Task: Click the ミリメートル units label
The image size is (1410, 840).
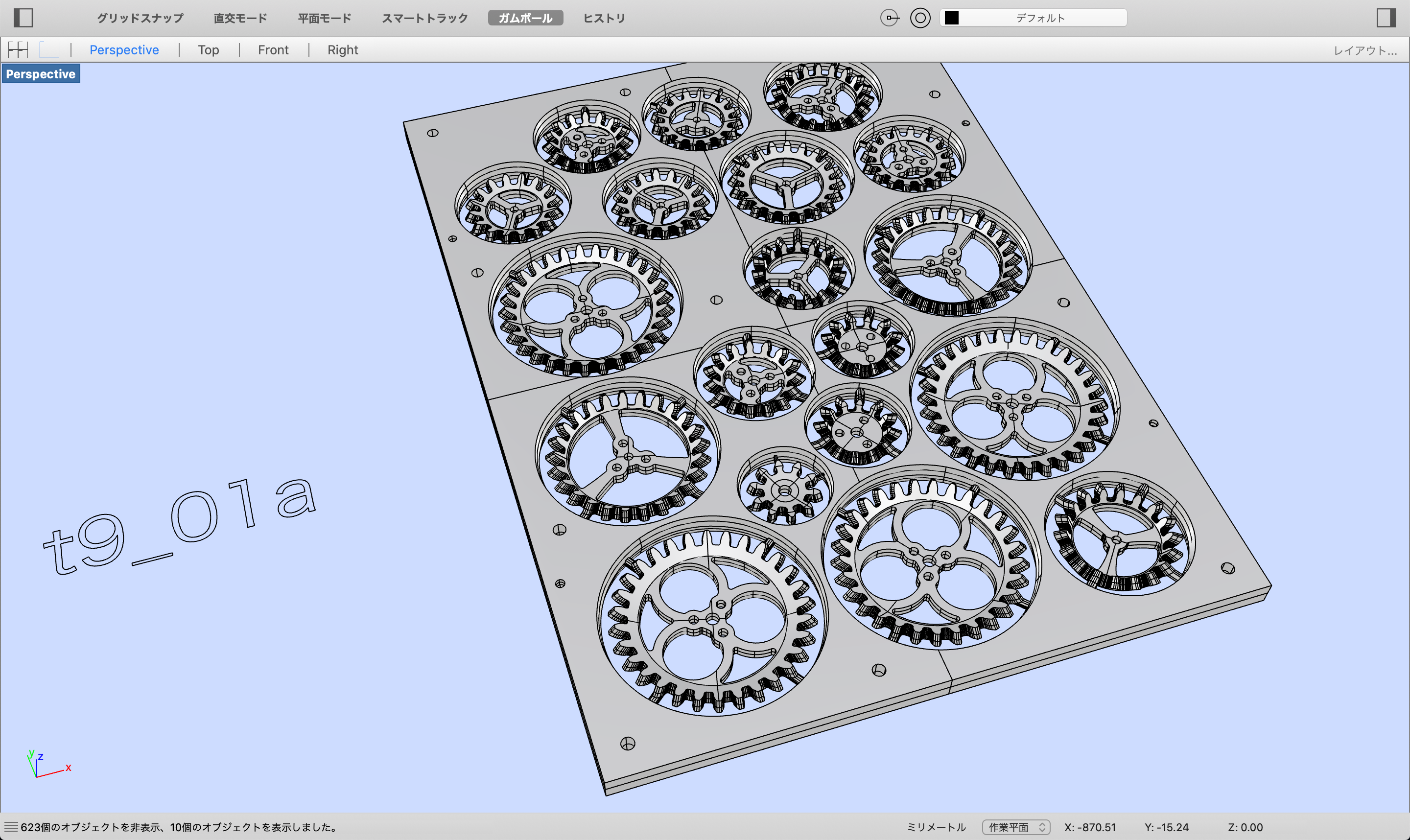Action: (936, 827)
